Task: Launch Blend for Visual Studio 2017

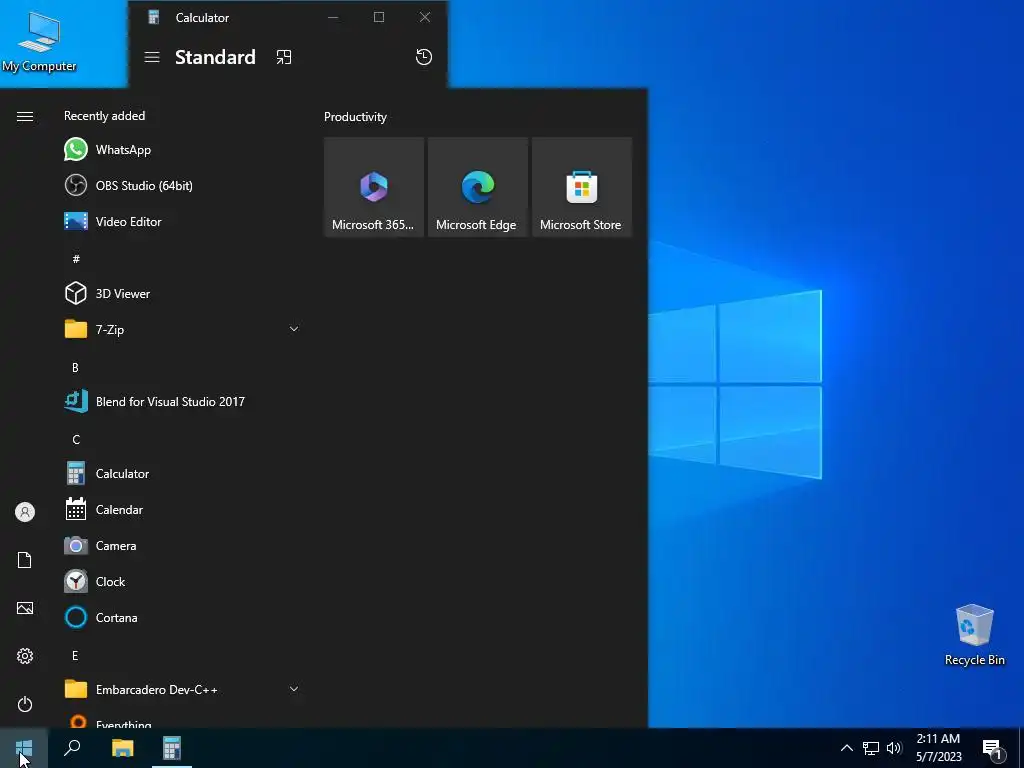Action: click(183, 402)
